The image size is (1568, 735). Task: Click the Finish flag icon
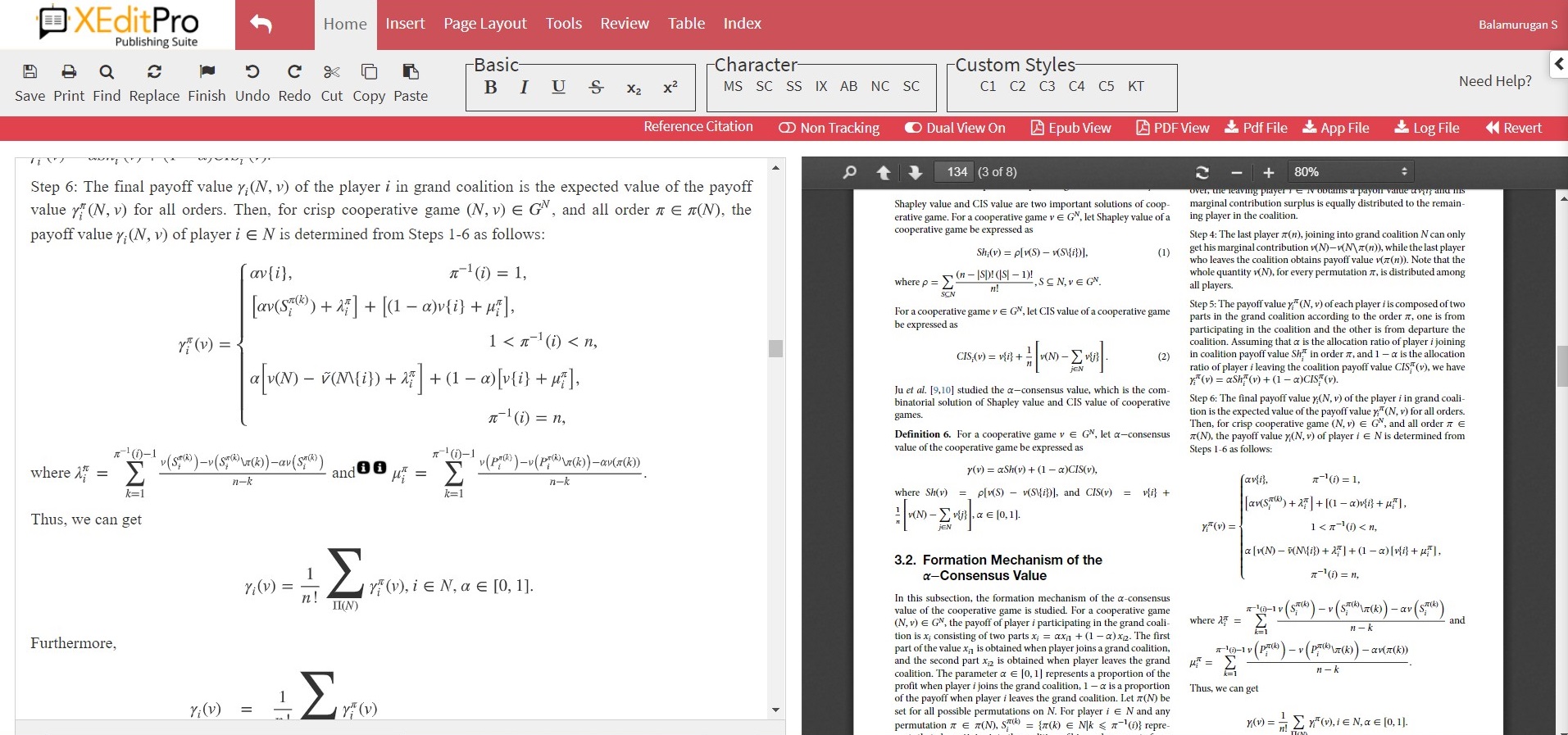point(207,72)
